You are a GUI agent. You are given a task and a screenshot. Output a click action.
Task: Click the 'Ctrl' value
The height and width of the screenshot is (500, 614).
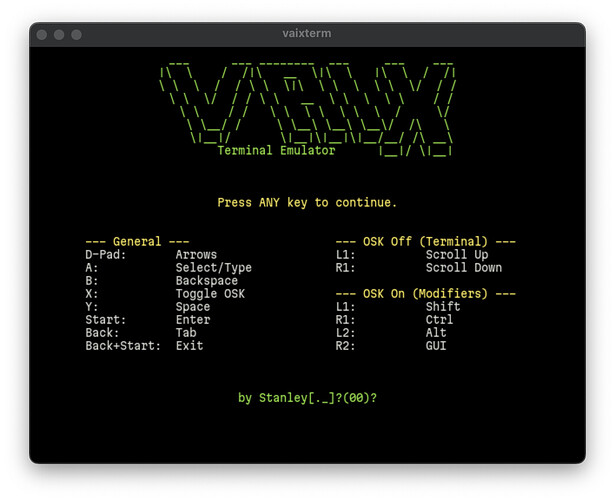439,319
